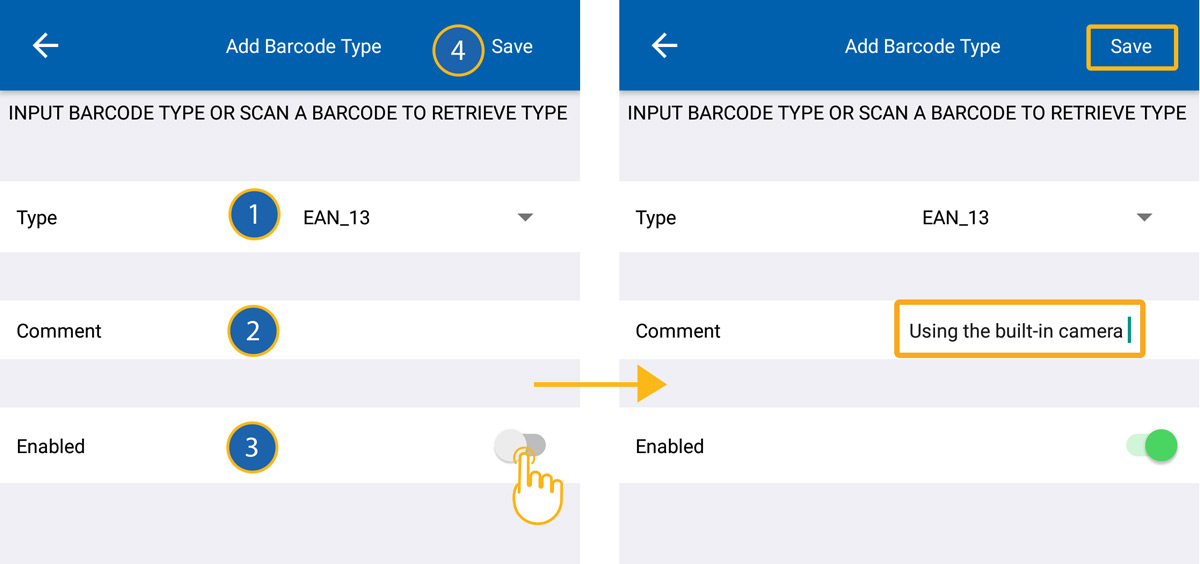This screenshot has width=1200, height=564.
Task: Open Type dropdown arrow in the right panel
Action: [x=1145, y=218]
